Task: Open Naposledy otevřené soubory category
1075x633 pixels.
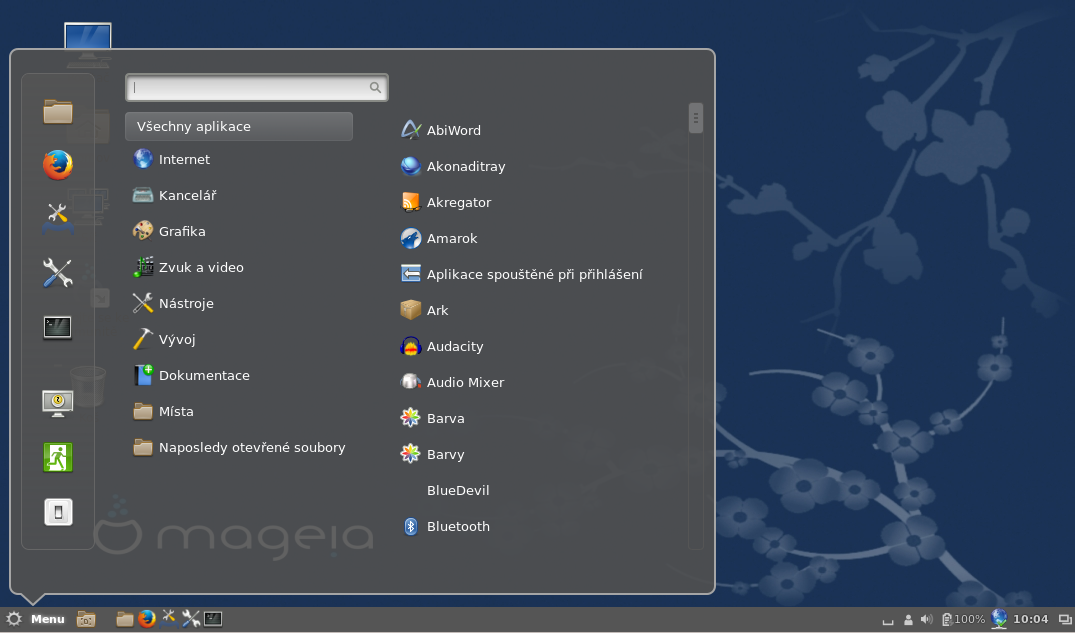Action: coord(239,447)
